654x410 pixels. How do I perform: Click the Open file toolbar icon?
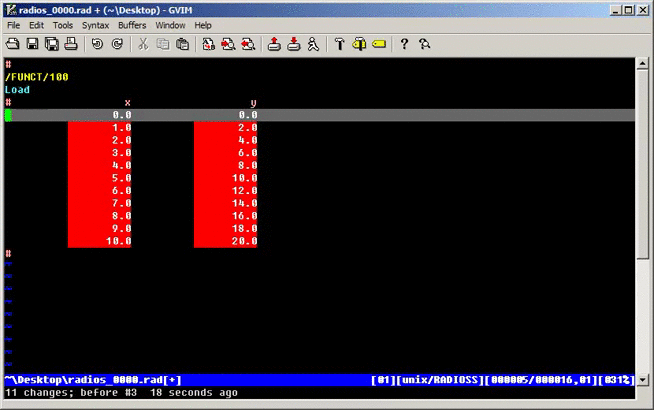pos(13,44)
